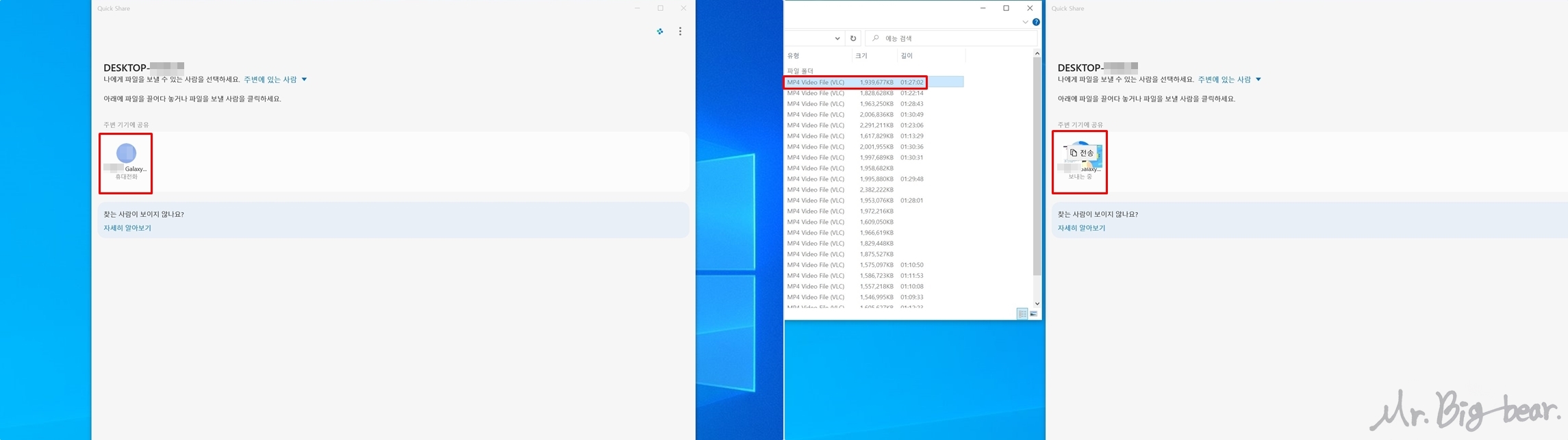Open 주변에 있는 사람 dropdown in the window with 휴대전화 device
Viewport: 1568px width, 440px height.
pos(275,79)
